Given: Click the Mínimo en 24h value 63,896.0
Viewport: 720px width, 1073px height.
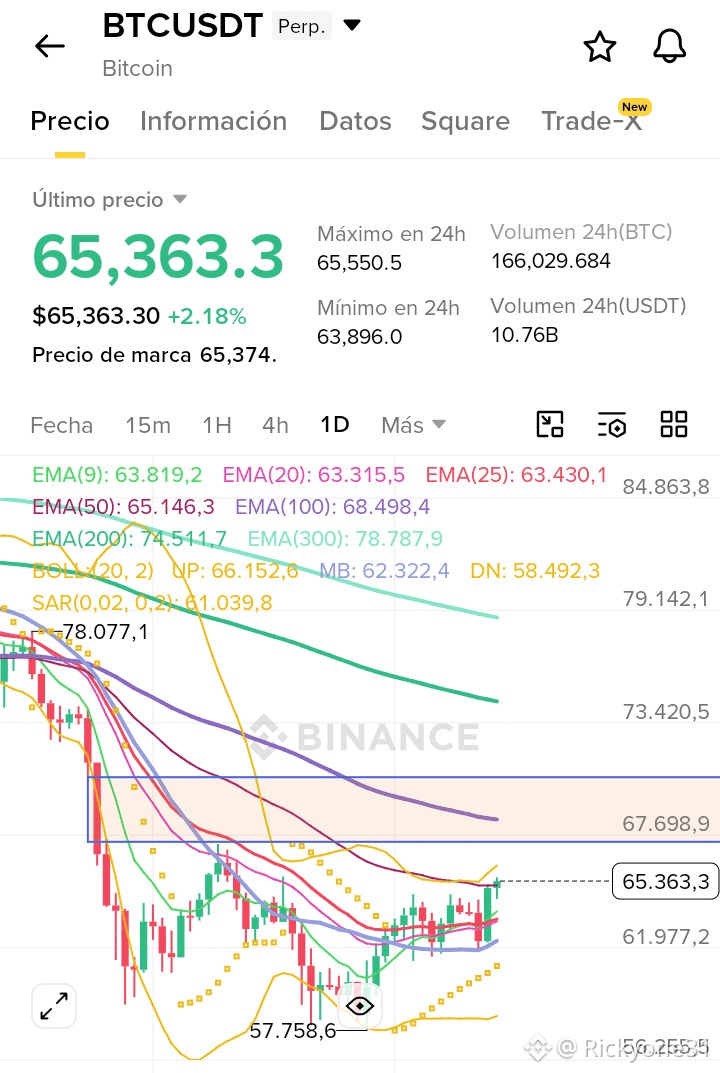Looking at the screenshot, I should point(359,337).
